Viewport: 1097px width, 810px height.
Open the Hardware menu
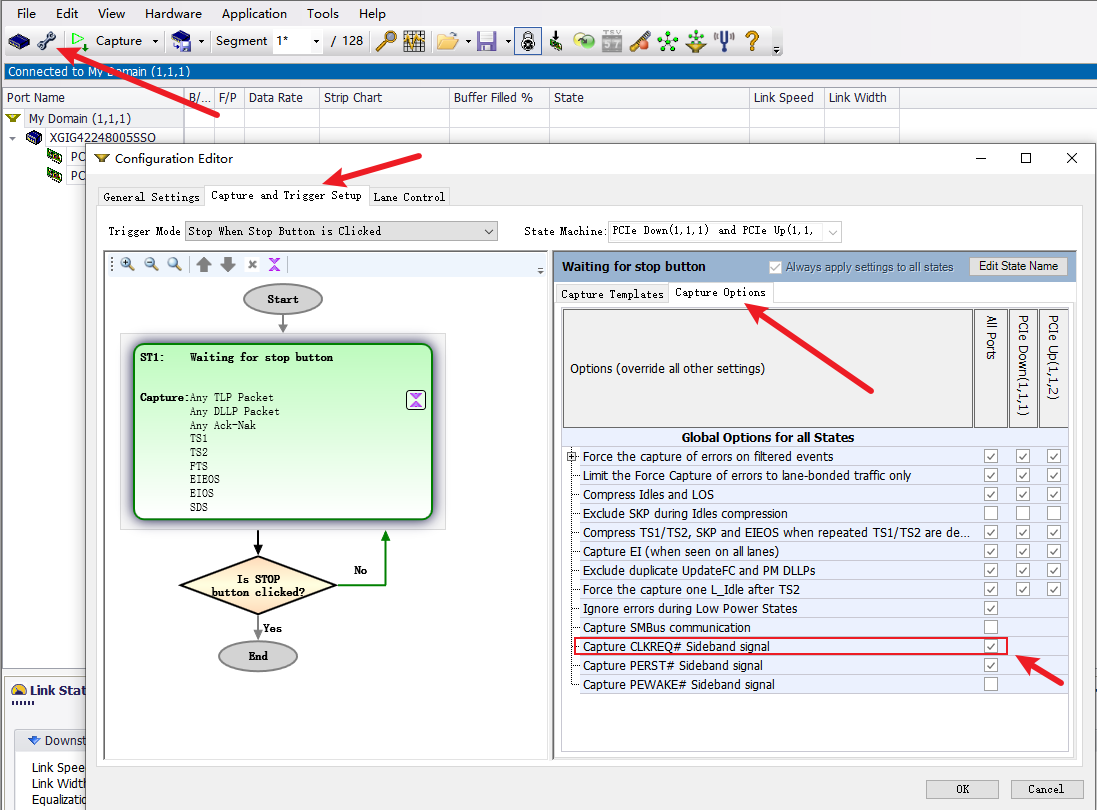(173, 13)
